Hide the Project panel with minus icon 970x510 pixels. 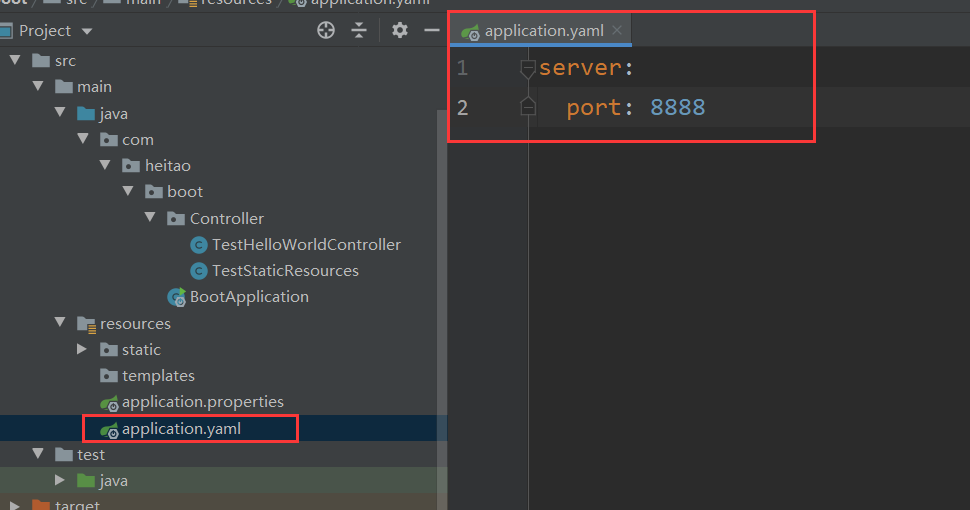coord(432,30)
